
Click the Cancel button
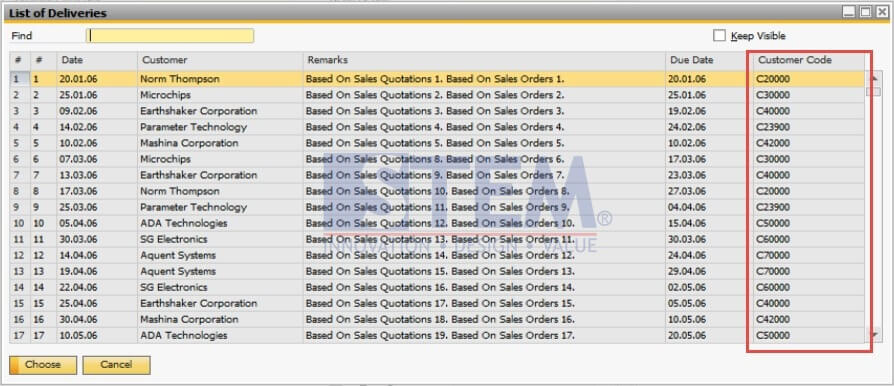(x=116, y=365)
